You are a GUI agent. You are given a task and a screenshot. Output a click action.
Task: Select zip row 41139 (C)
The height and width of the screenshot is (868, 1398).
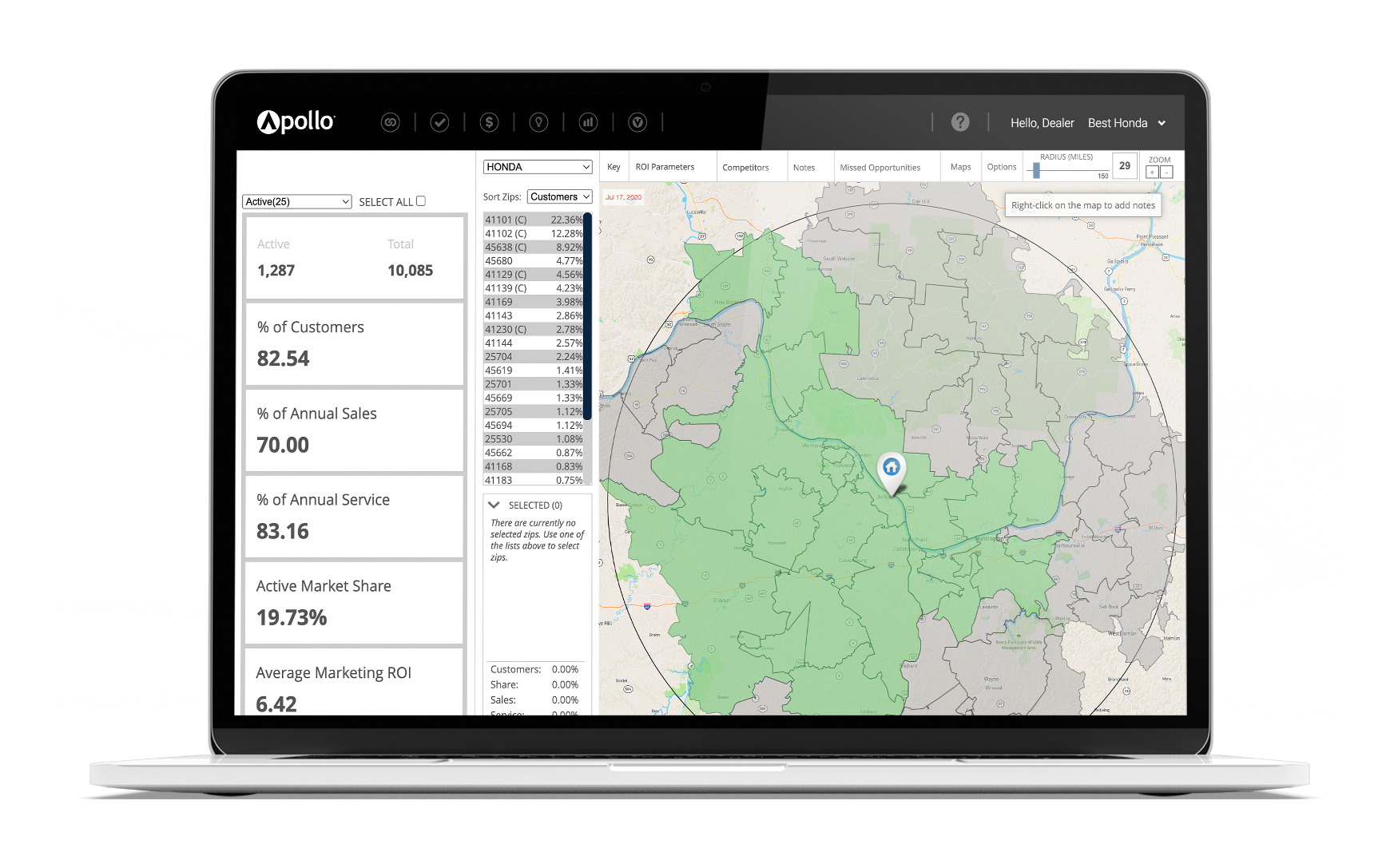534,287
